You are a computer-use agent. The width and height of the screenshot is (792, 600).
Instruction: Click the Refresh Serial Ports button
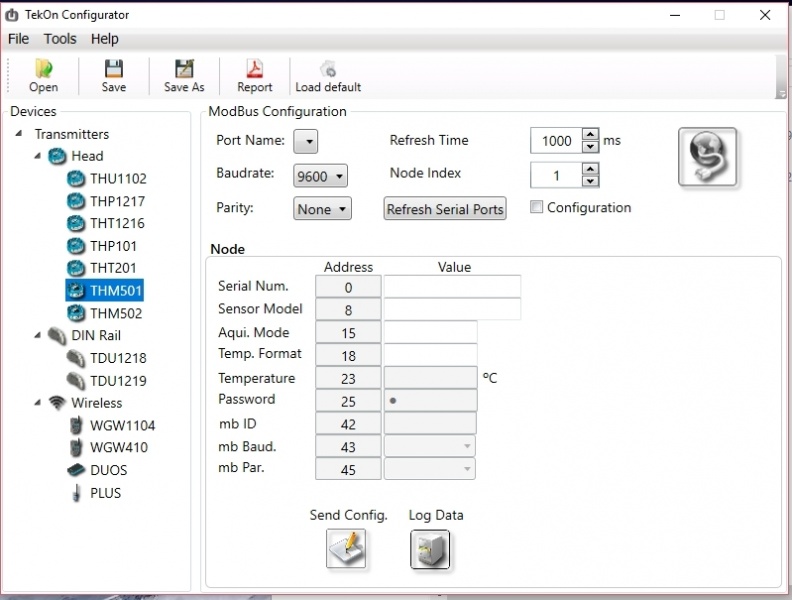(445, 209)
